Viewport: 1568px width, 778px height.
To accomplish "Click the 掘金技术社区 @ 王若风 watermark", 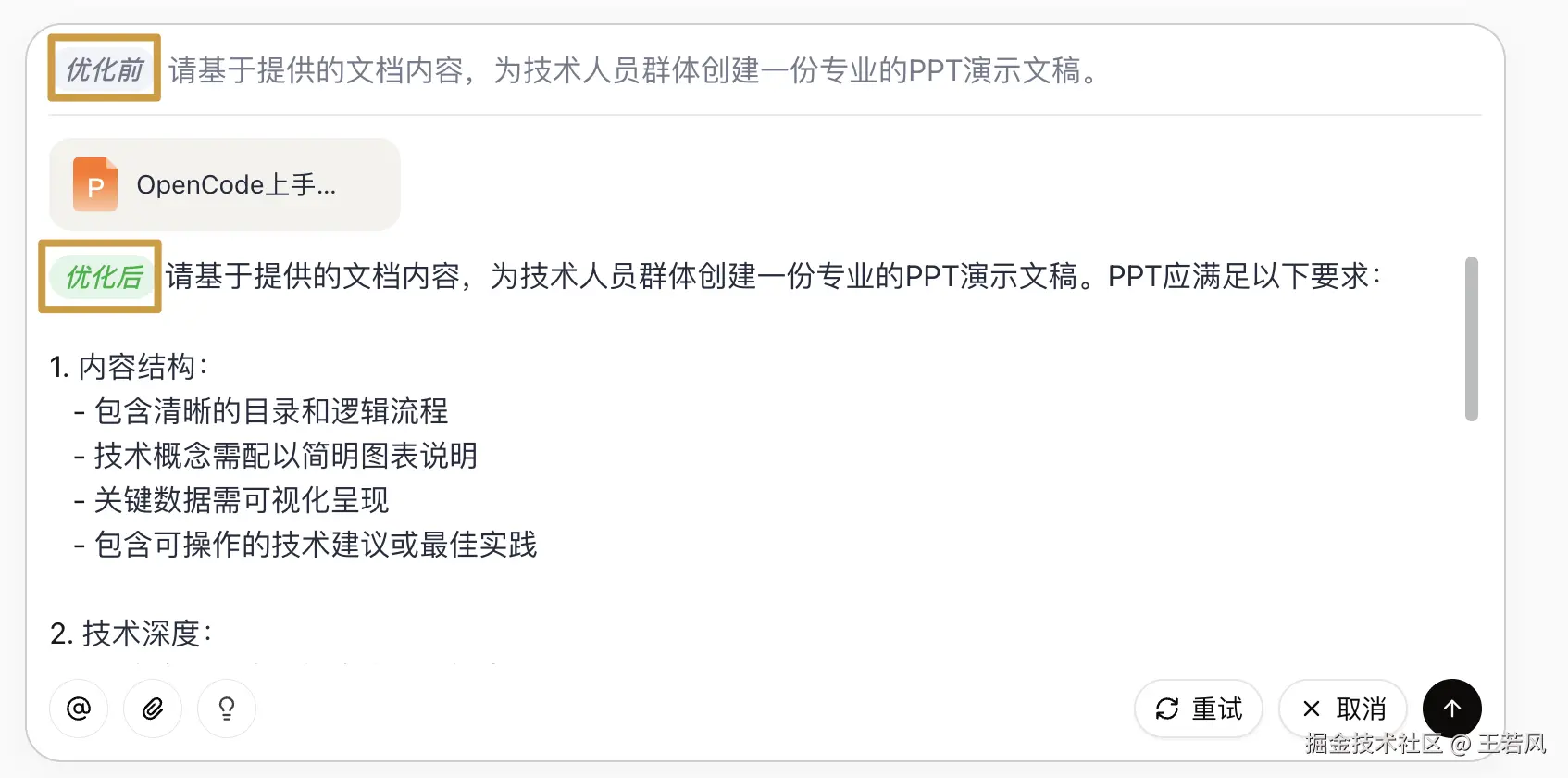I will (x=1425, y=743).
